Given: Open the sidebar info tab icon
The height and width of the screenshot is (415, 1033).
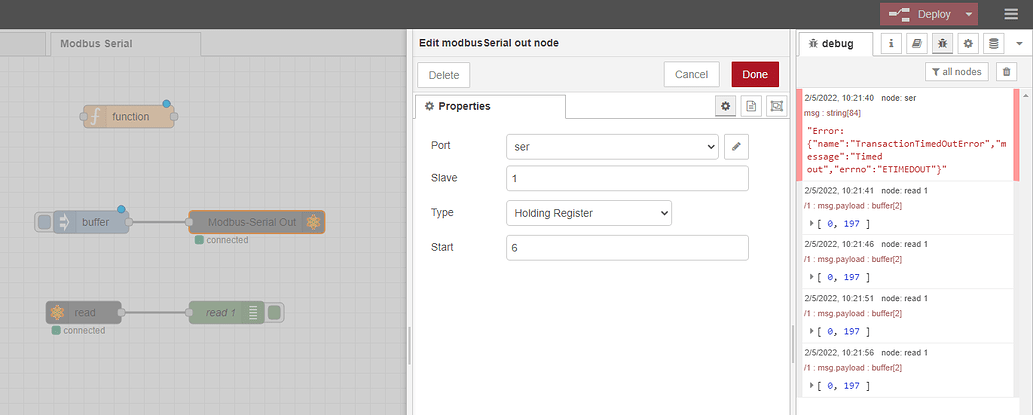Looking at the screenshot, I should point(890,44).
